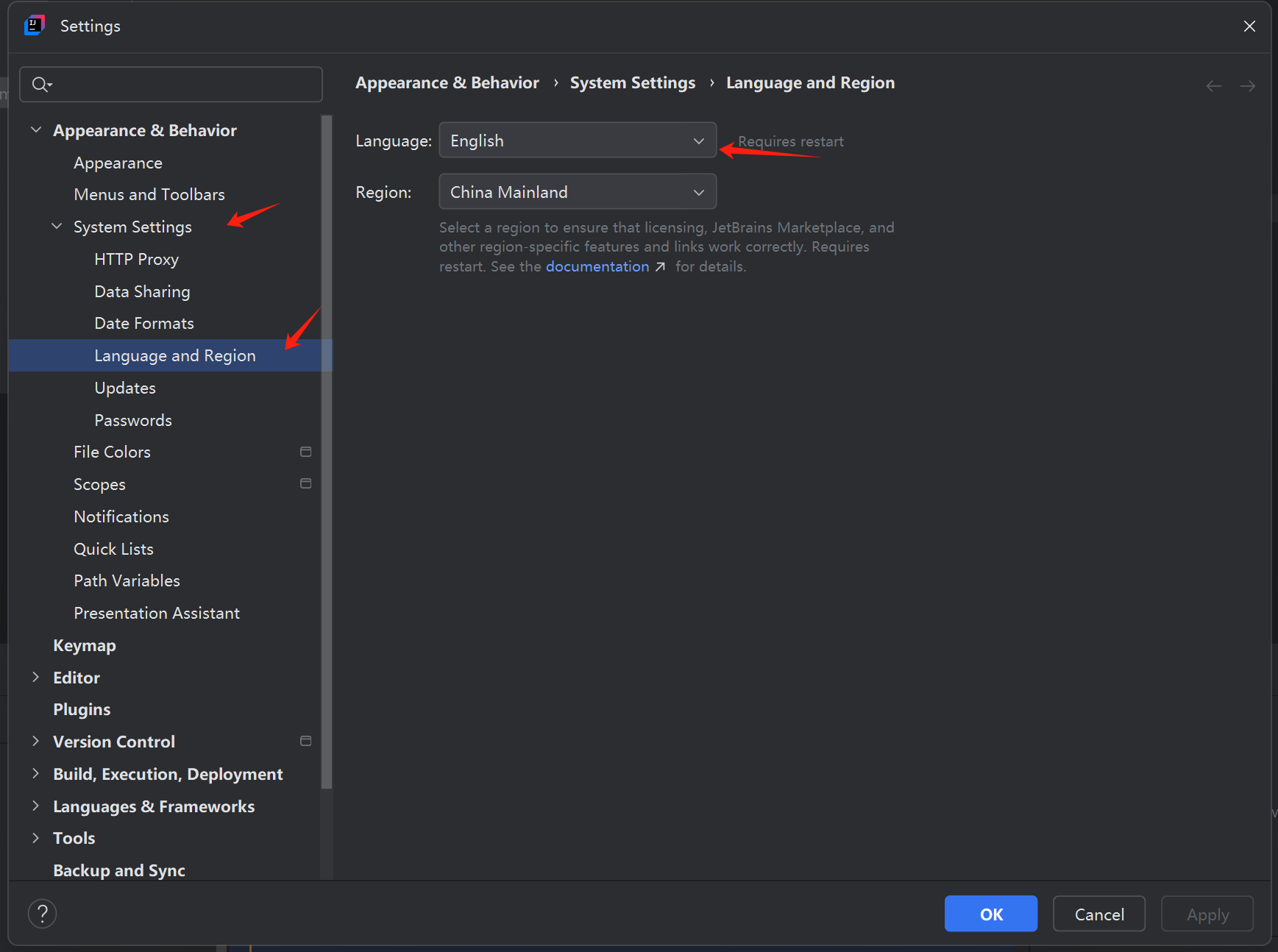
Task: Focus the settings search field
Action: 171,85
